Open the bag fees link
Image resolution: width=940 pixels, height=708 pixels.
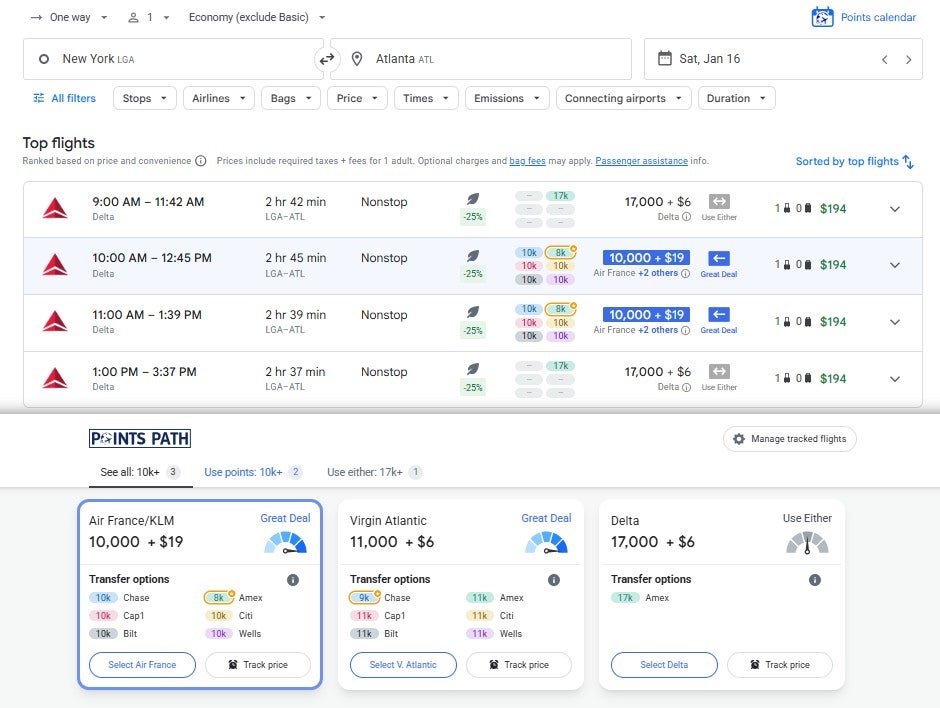click(x=528, y=161)
